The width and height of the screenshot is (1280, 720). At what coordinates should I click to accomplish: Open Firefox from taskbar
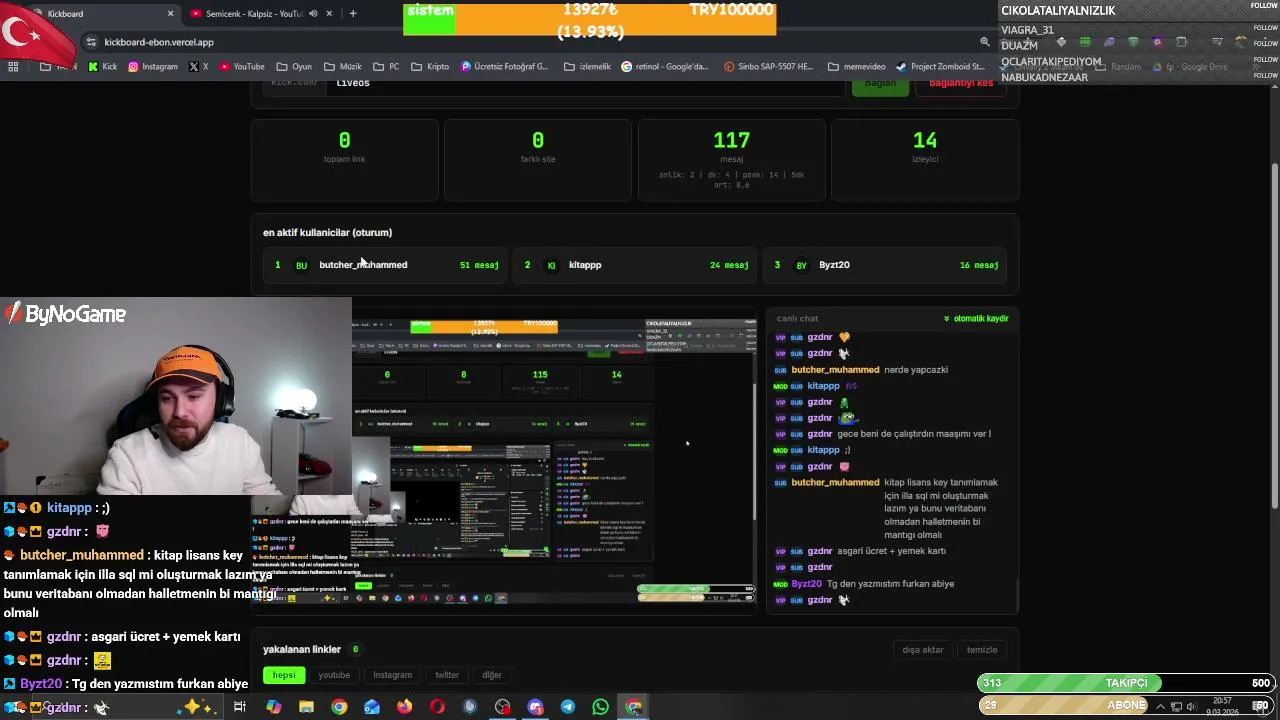coord(404,707)
